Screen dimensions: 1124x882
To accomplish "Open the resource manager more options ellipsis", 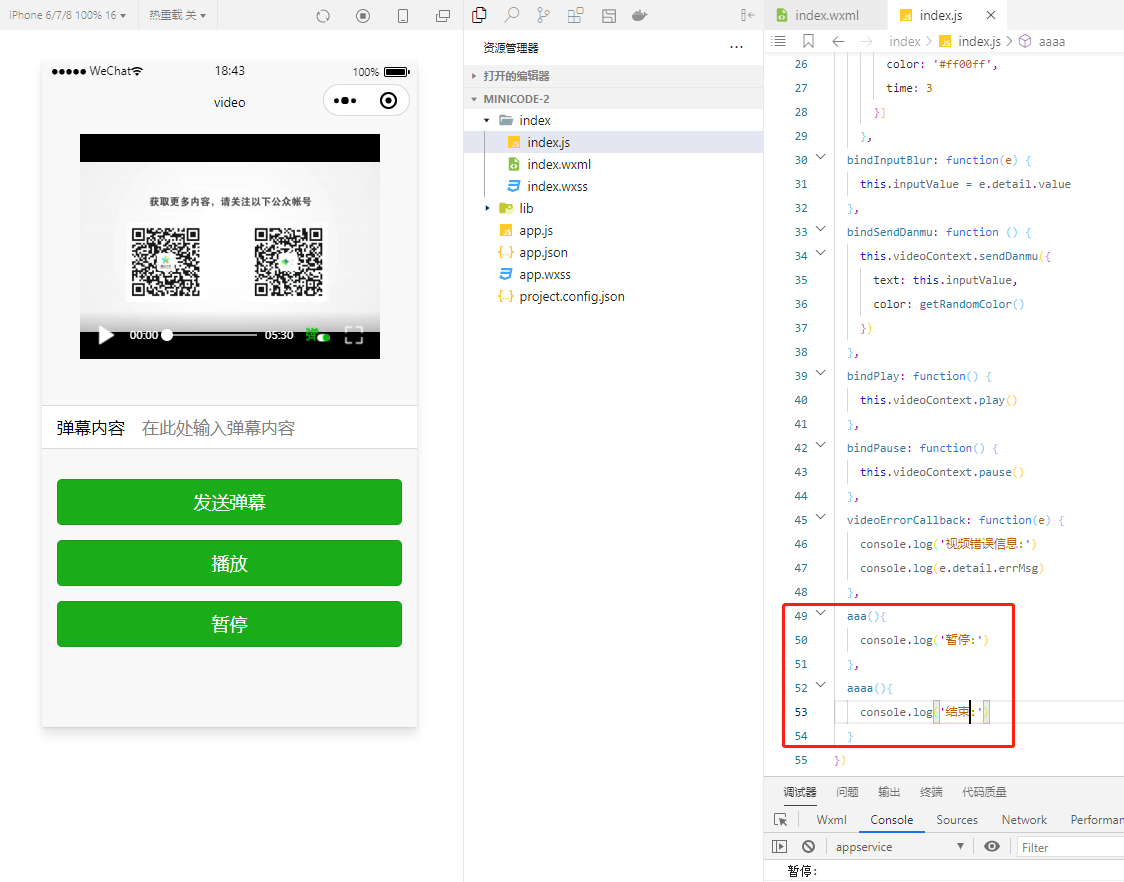I will click(x=736, y=47).
